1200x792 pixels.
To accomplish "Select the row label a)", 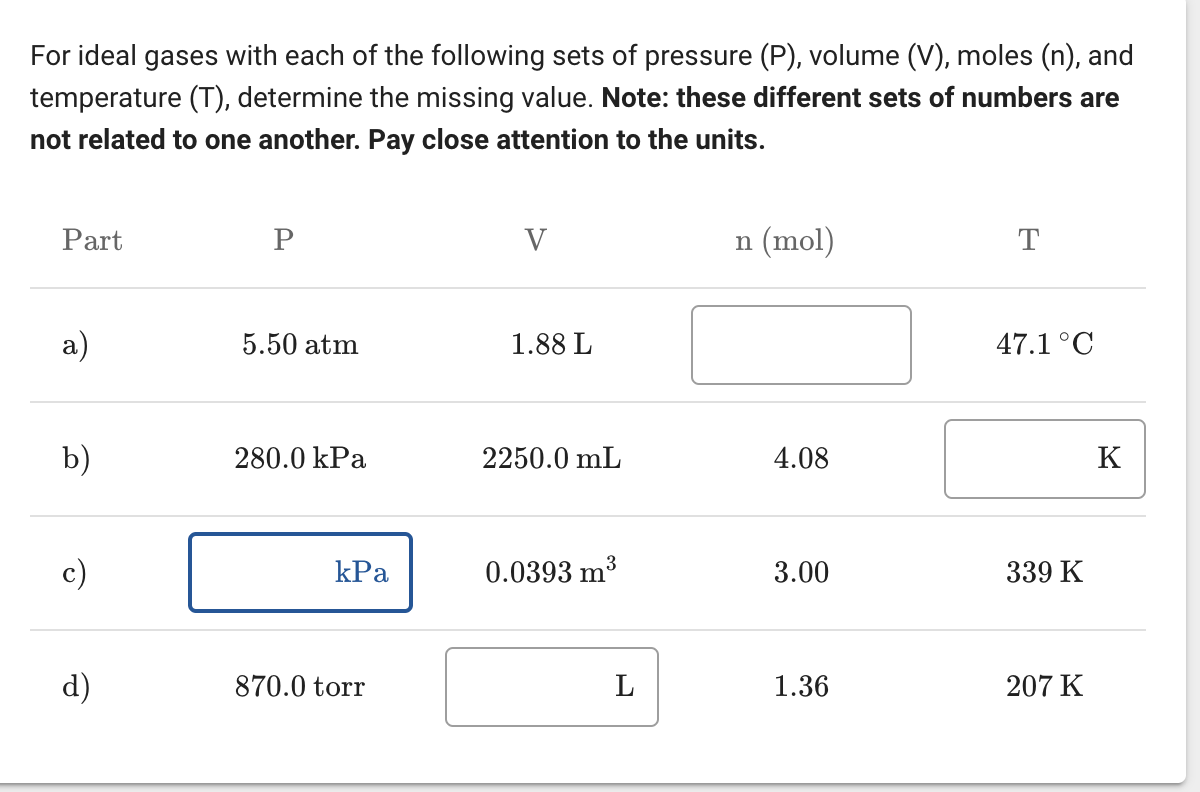I will [x=73, y=345].
